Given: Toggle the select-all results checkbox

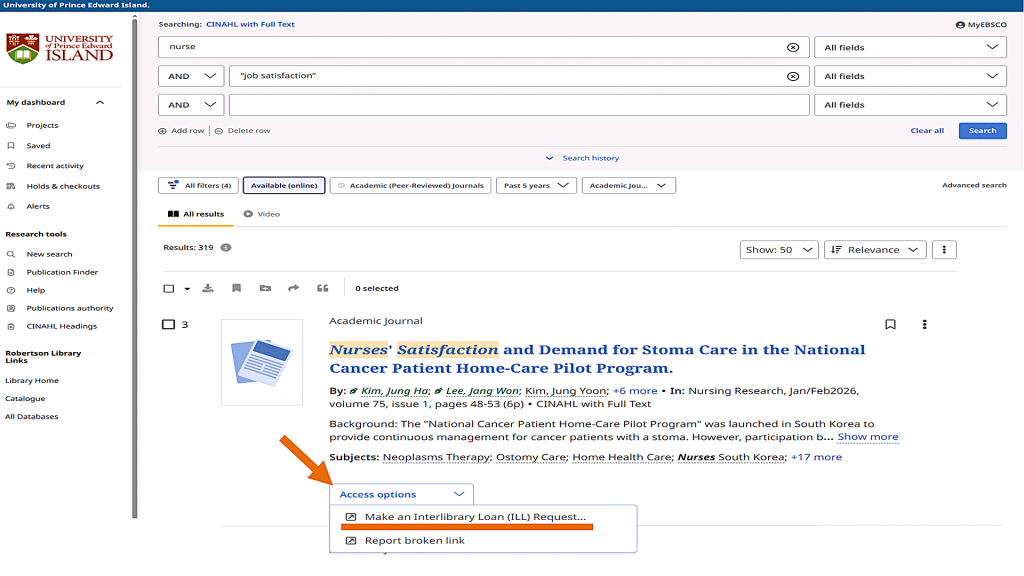Looking at the screenshot, I should coord(168,288).
